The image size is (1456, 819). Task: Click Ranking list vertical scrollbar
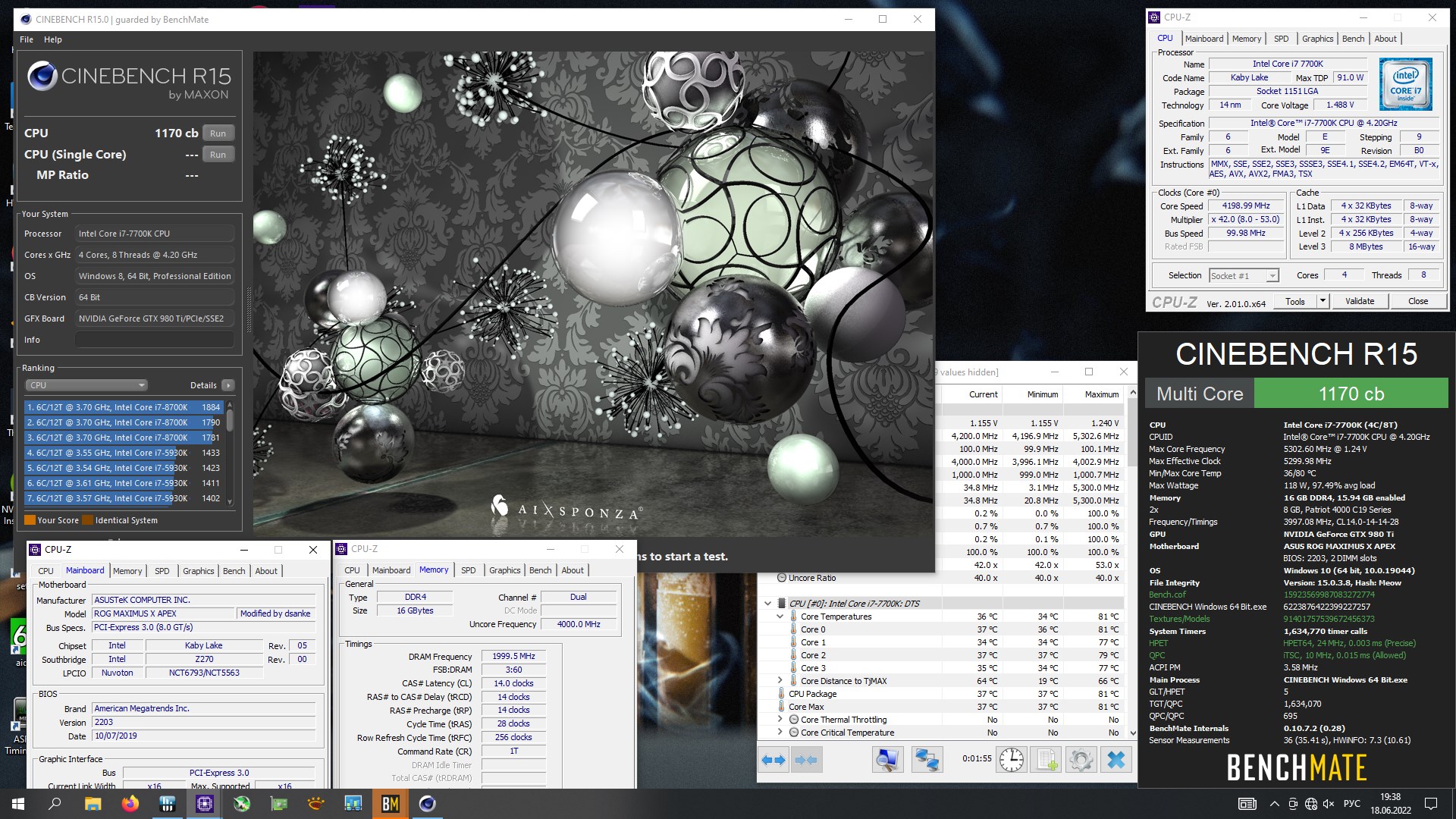coord(230,453)
